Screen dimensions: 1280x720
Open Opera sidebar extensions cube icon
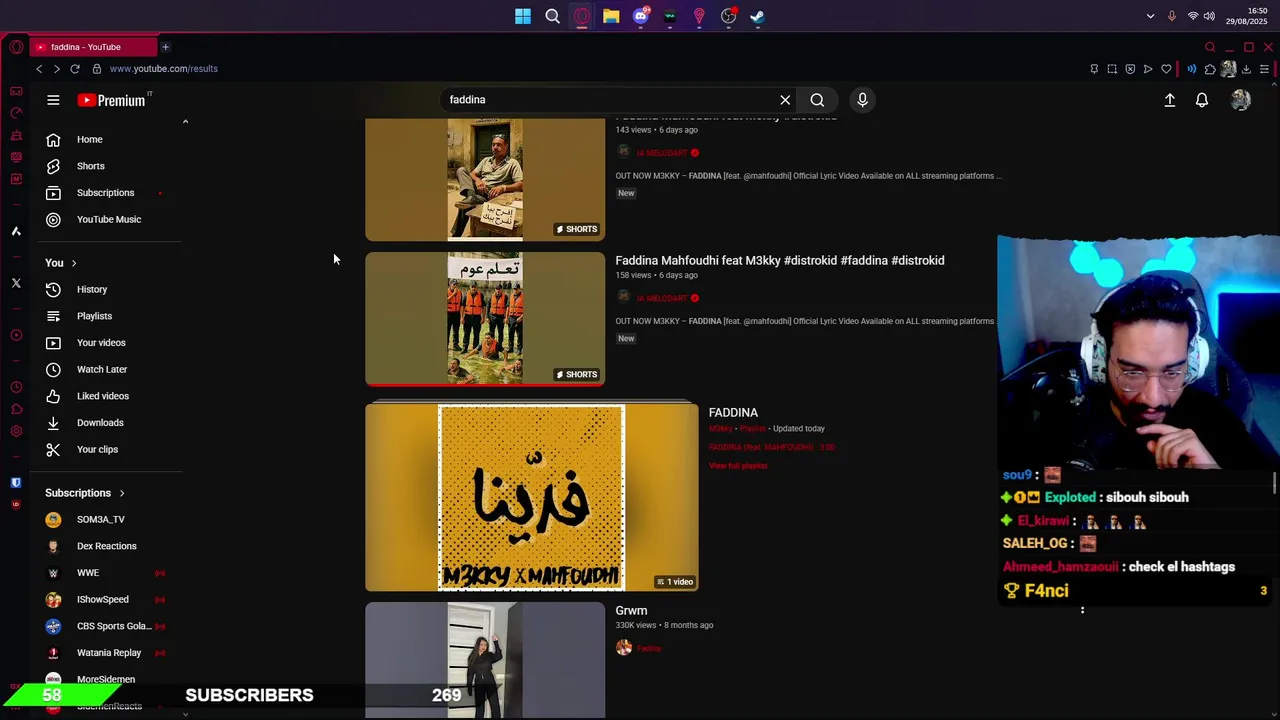point(16,409)
